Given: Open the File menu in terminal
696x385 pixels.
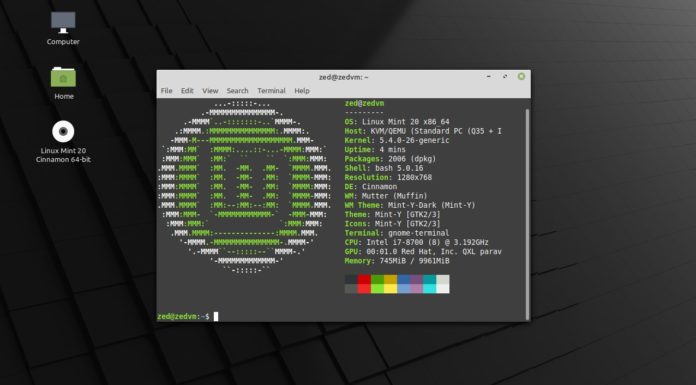Looking at the screenshot, I should [x=166, y=91].
